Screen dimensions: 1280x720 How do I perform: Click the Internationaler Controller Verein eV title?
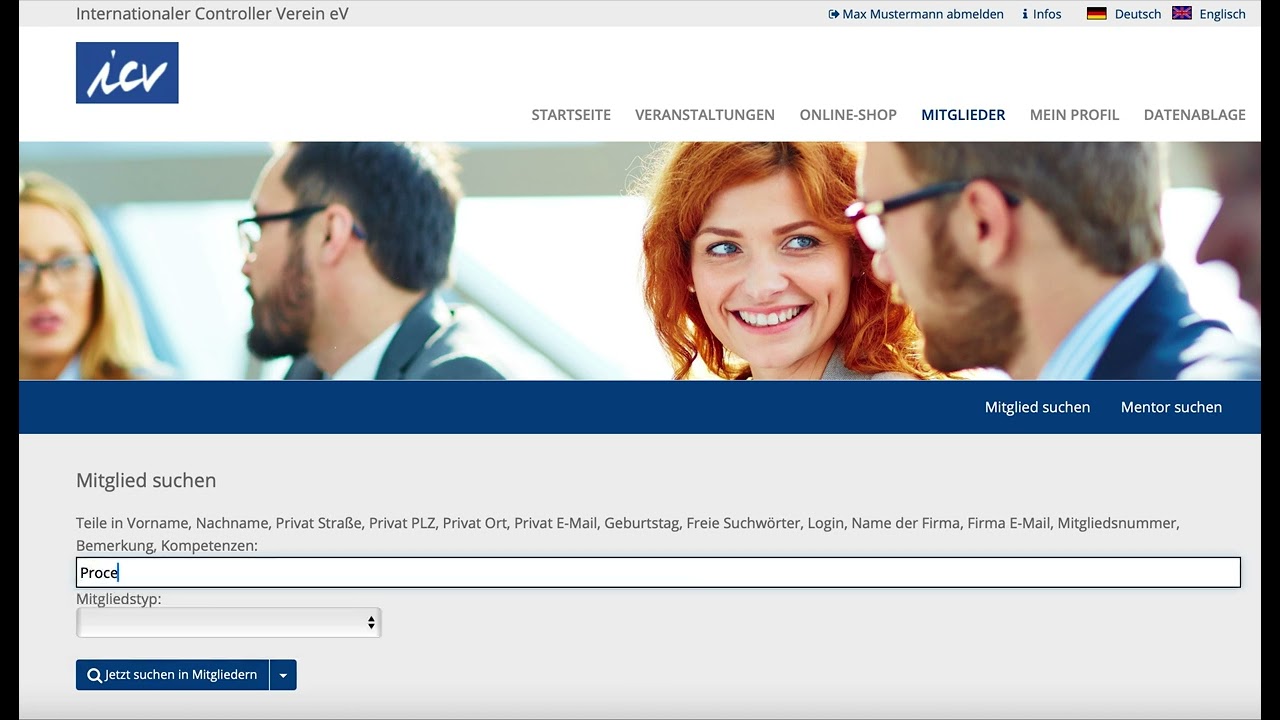(212, 14)
